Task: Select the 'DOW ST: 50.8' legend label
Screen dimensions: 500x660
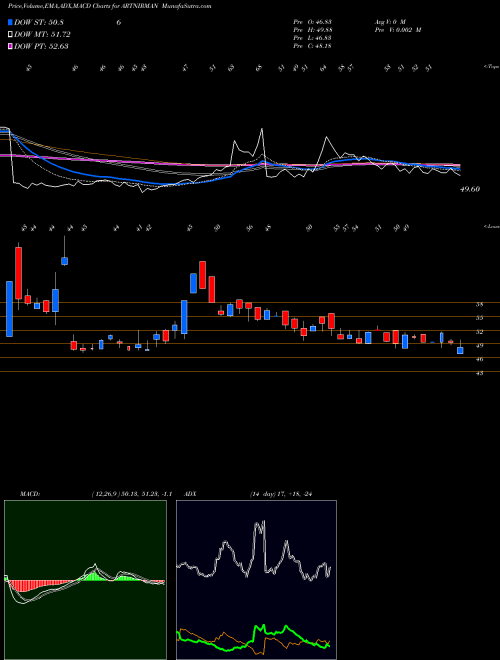Action: [39, 22]
